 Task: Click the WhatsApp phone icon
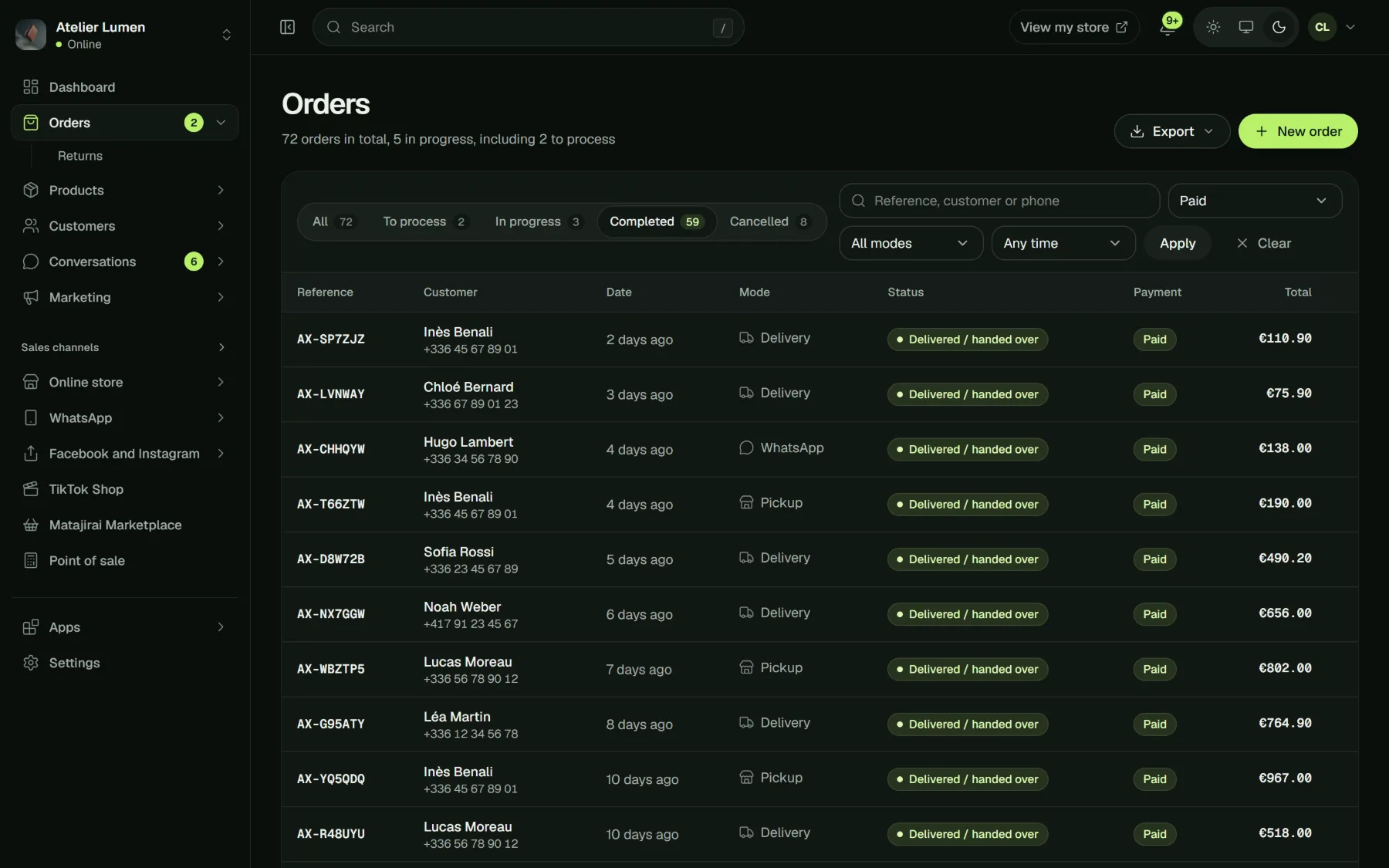coord(31,417)
